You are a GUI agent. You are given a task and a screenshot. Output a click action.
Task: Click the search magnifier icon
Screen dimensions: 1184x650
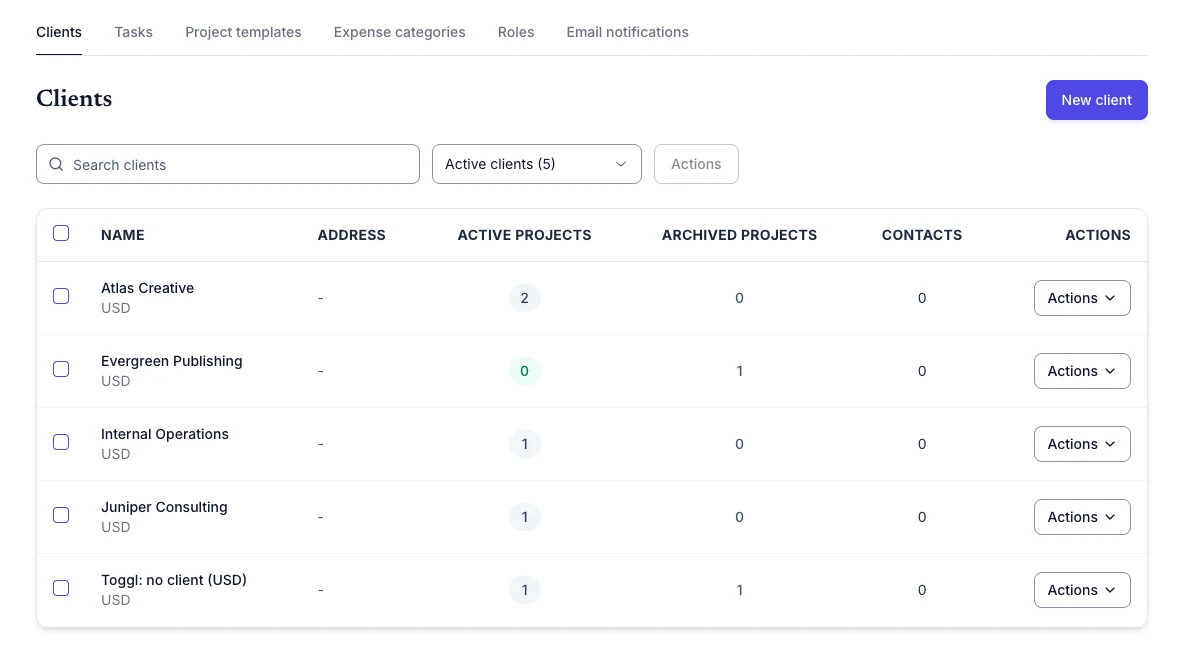point(56,165)
